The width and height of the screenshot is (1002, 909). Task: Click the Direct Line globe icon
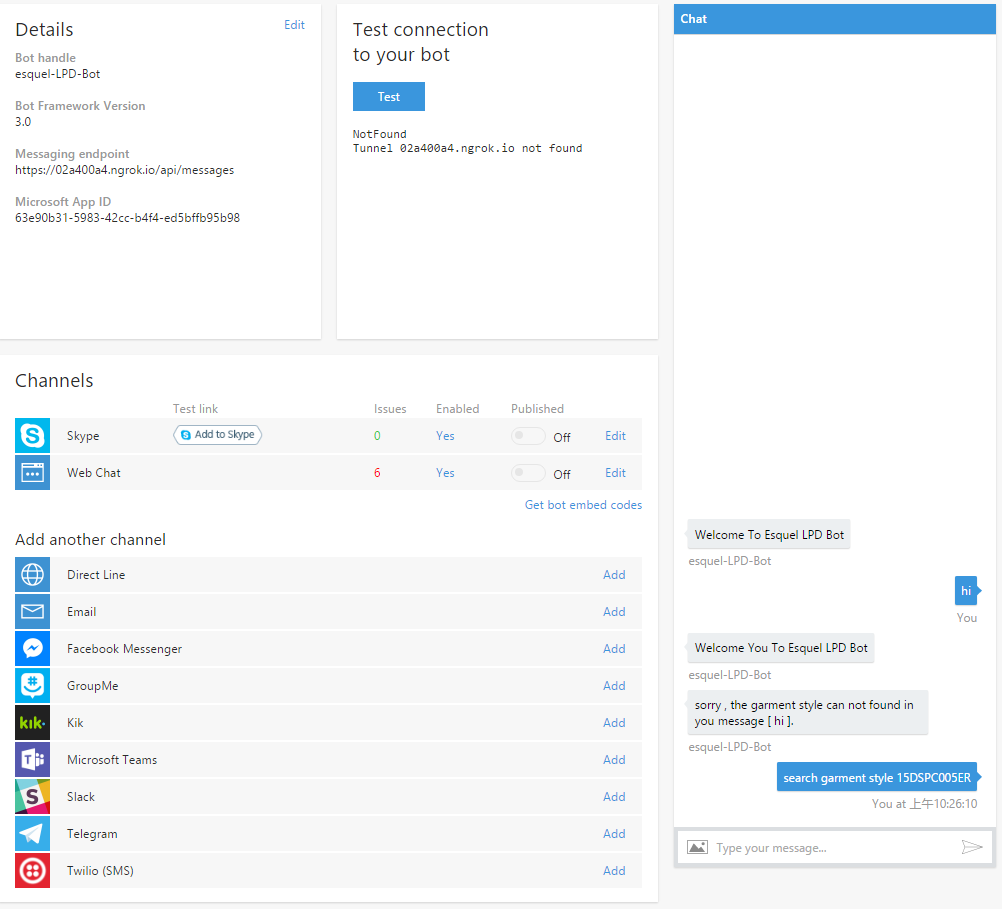pyautogui.click(x=33, y=574)
